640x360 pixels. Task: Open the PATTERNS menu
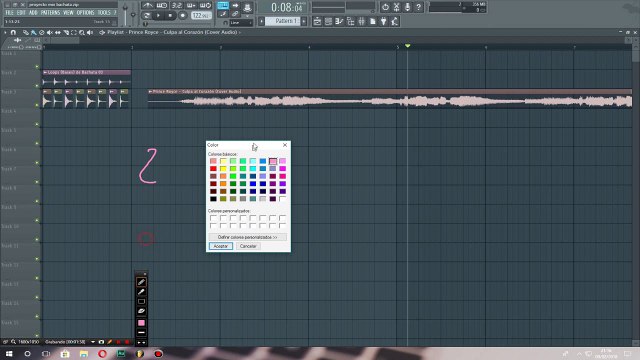50,13
